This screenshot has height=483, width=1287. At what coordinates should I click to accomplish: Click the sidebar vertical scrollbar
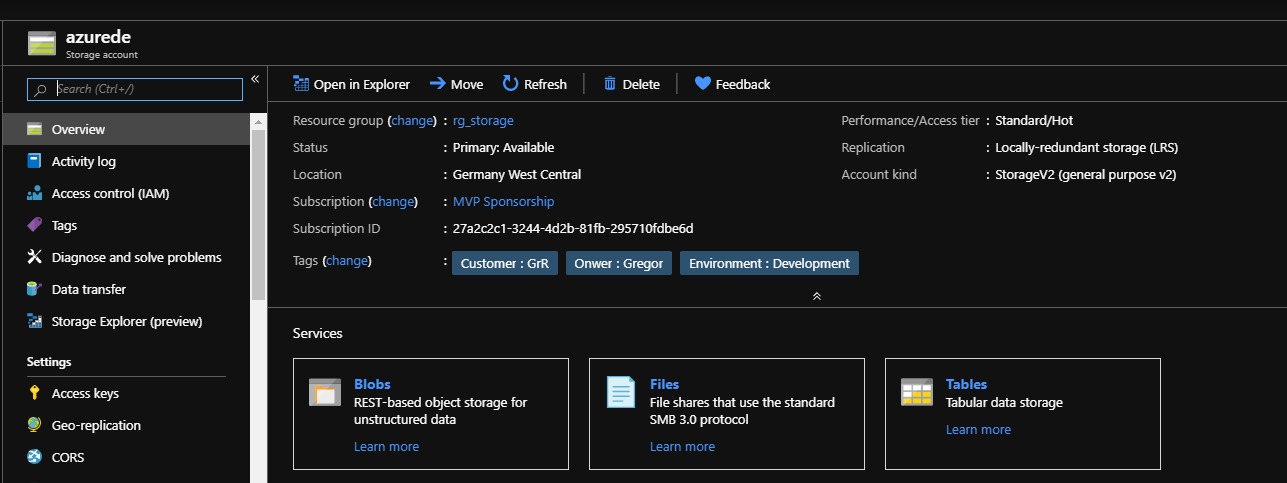click(x=258, y=212)
